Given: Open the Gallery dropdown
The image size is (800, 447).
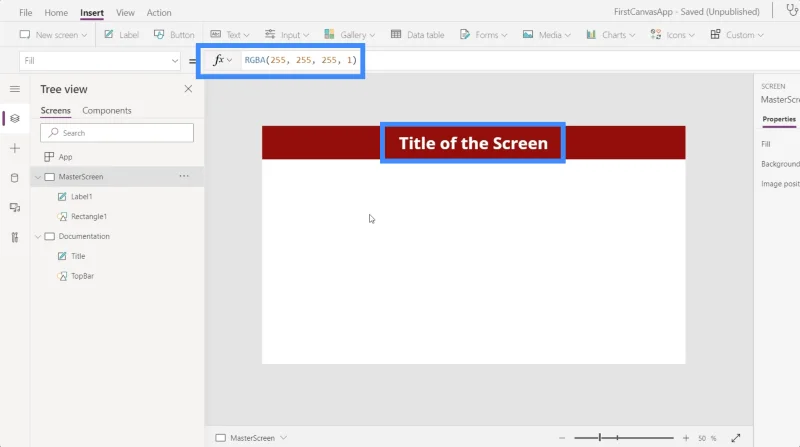Looking at the screenshot, I should pyautogui.click(x=349, y=35).
